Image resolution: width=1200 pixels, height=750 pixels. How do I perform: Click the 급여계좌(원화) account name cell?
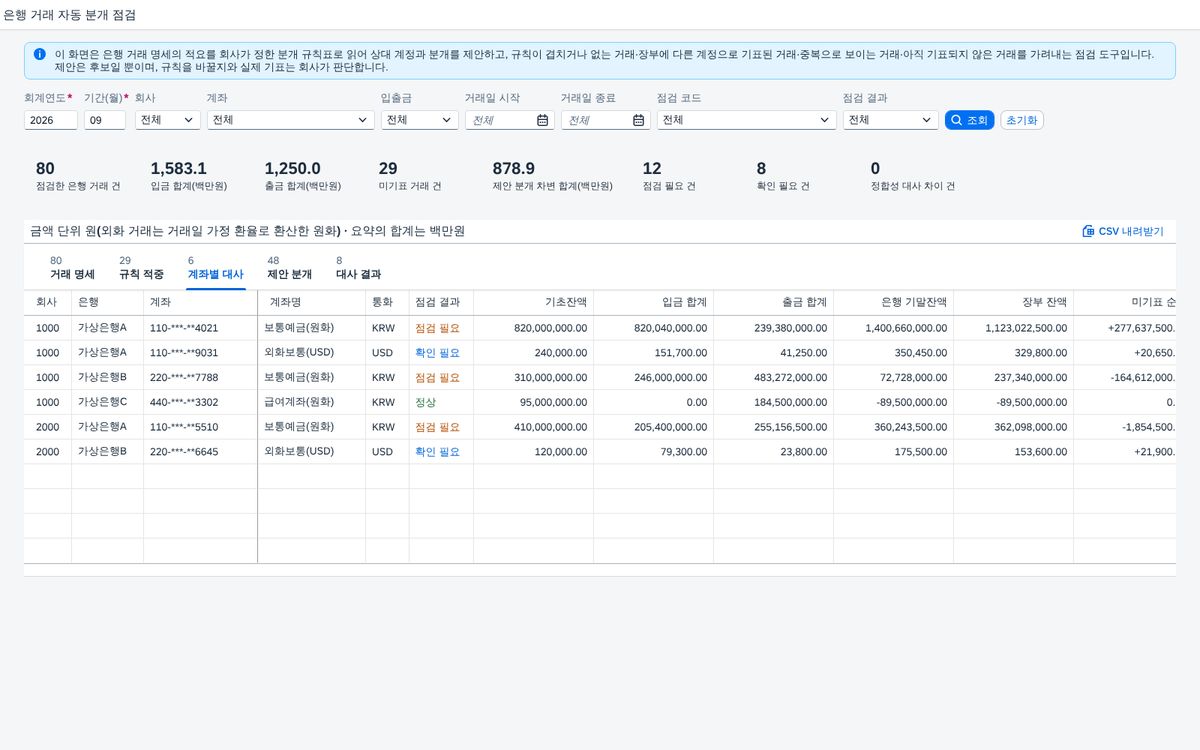tap(311, 402)
